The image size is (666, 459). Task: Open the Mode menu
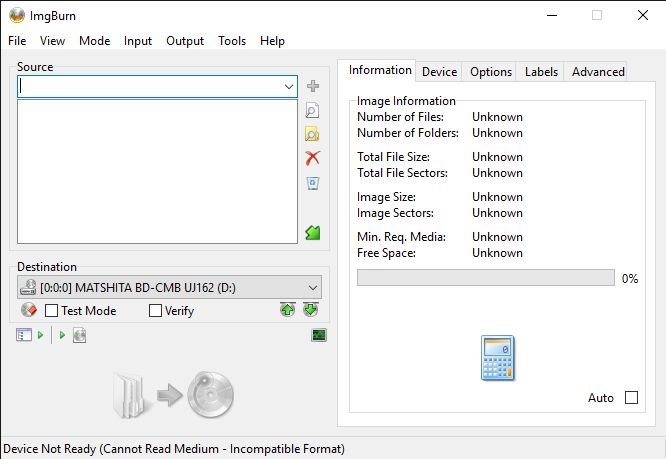click(94, 41)
